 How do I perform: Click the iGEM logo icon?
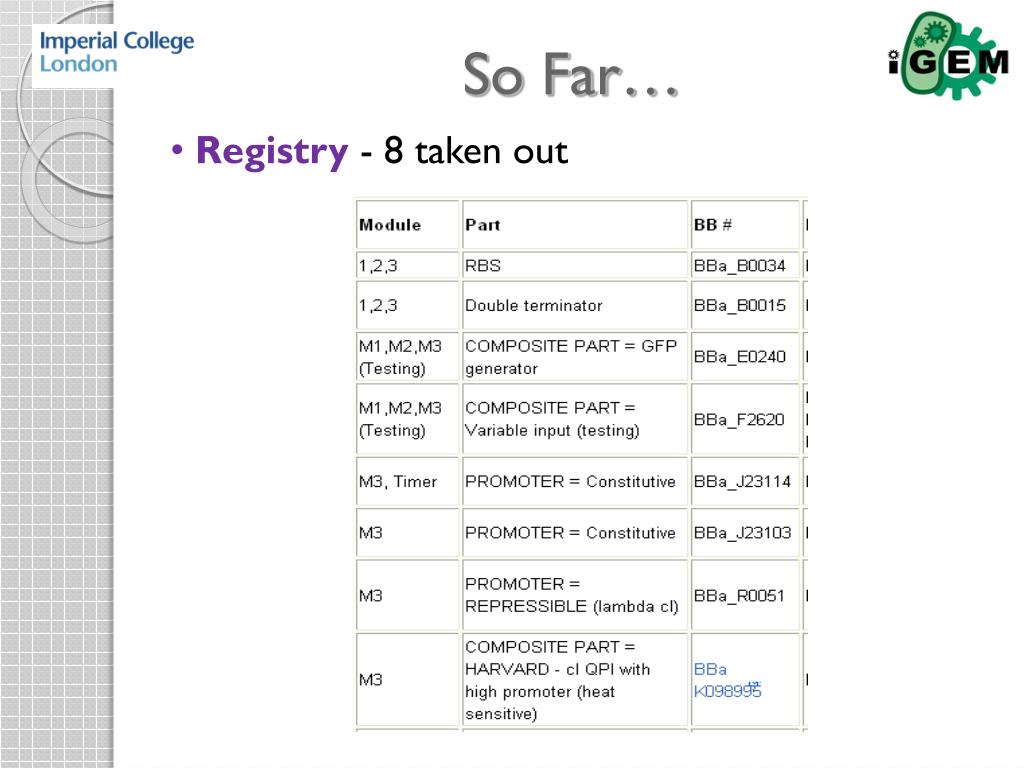pos(948,56)
